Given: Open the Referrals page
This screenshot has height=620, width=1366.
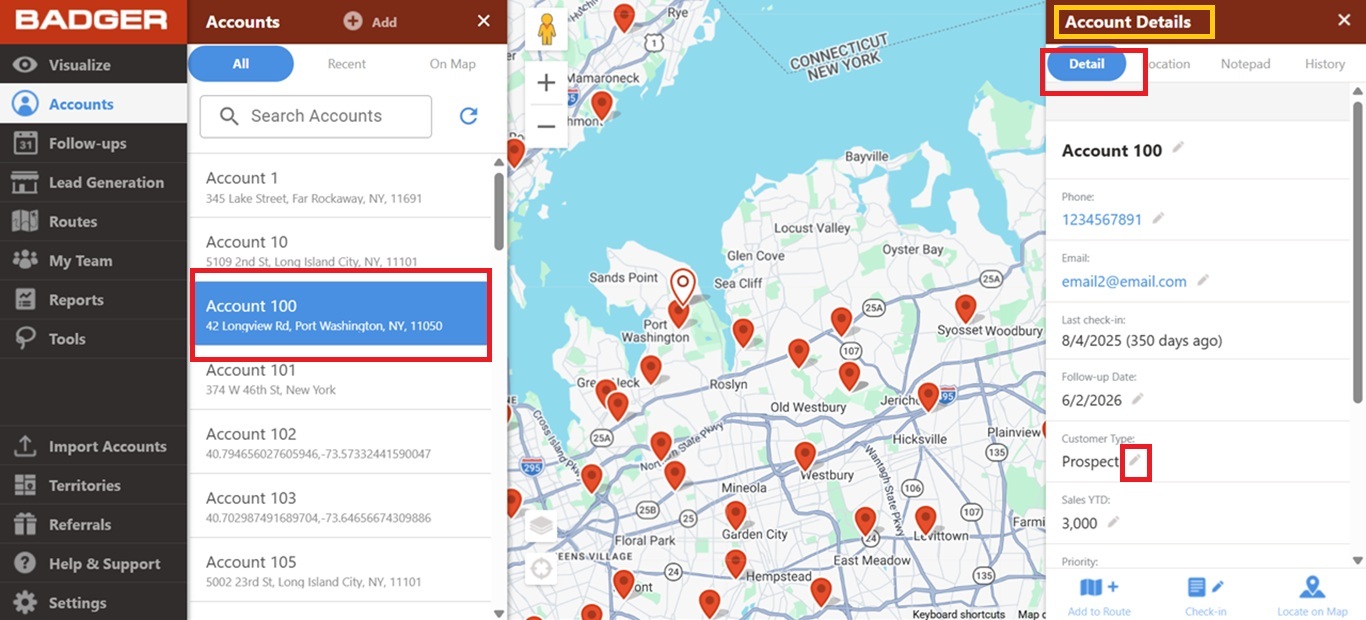Looking at the screenshot, I should click(93, 524).
